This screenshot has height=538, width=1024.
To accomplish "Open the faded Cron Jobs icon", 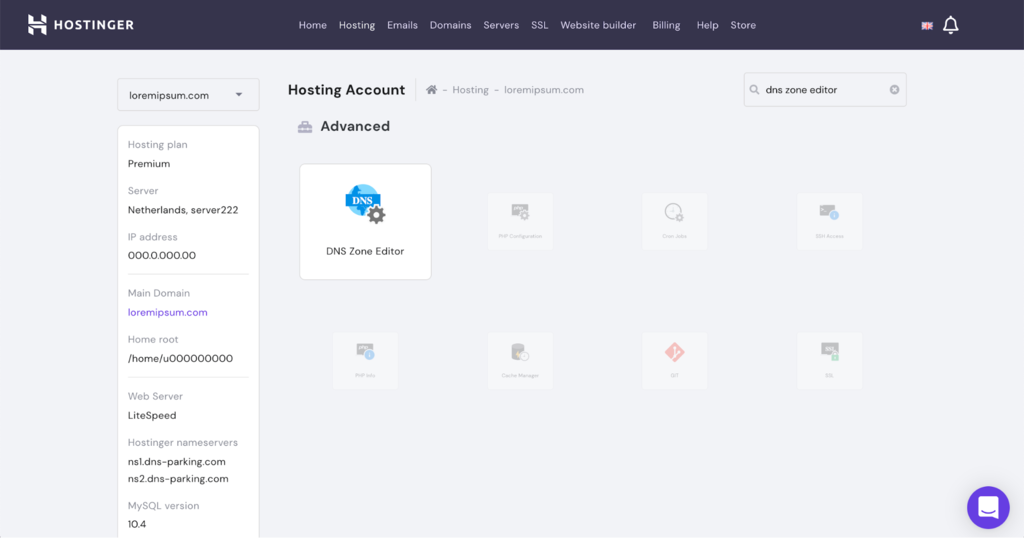I will point(674,212).
